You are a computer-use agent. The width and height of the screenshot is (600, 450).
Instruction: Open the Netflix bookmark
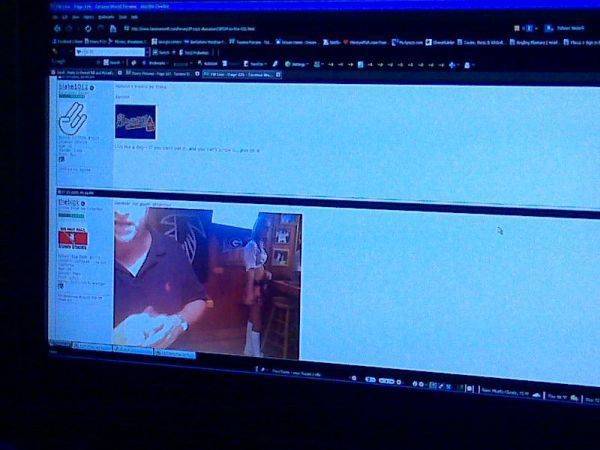pyautogui.click(x=332, y=42)
